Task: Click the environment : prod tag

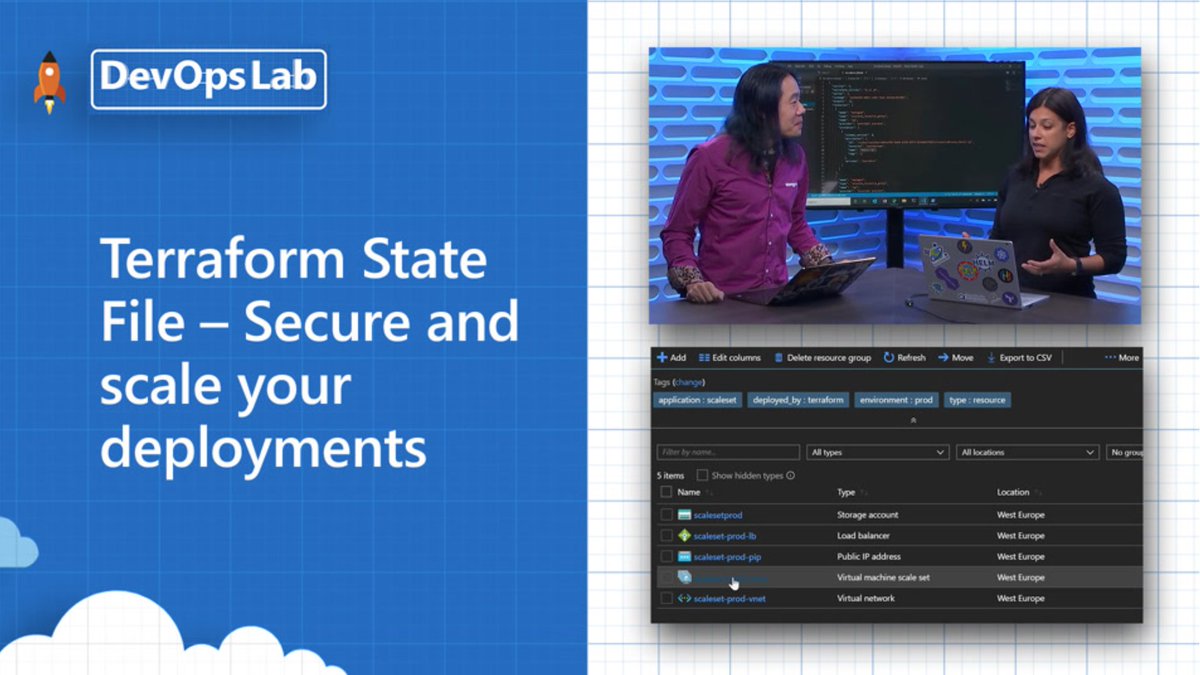Action: [x=896, y=400]
